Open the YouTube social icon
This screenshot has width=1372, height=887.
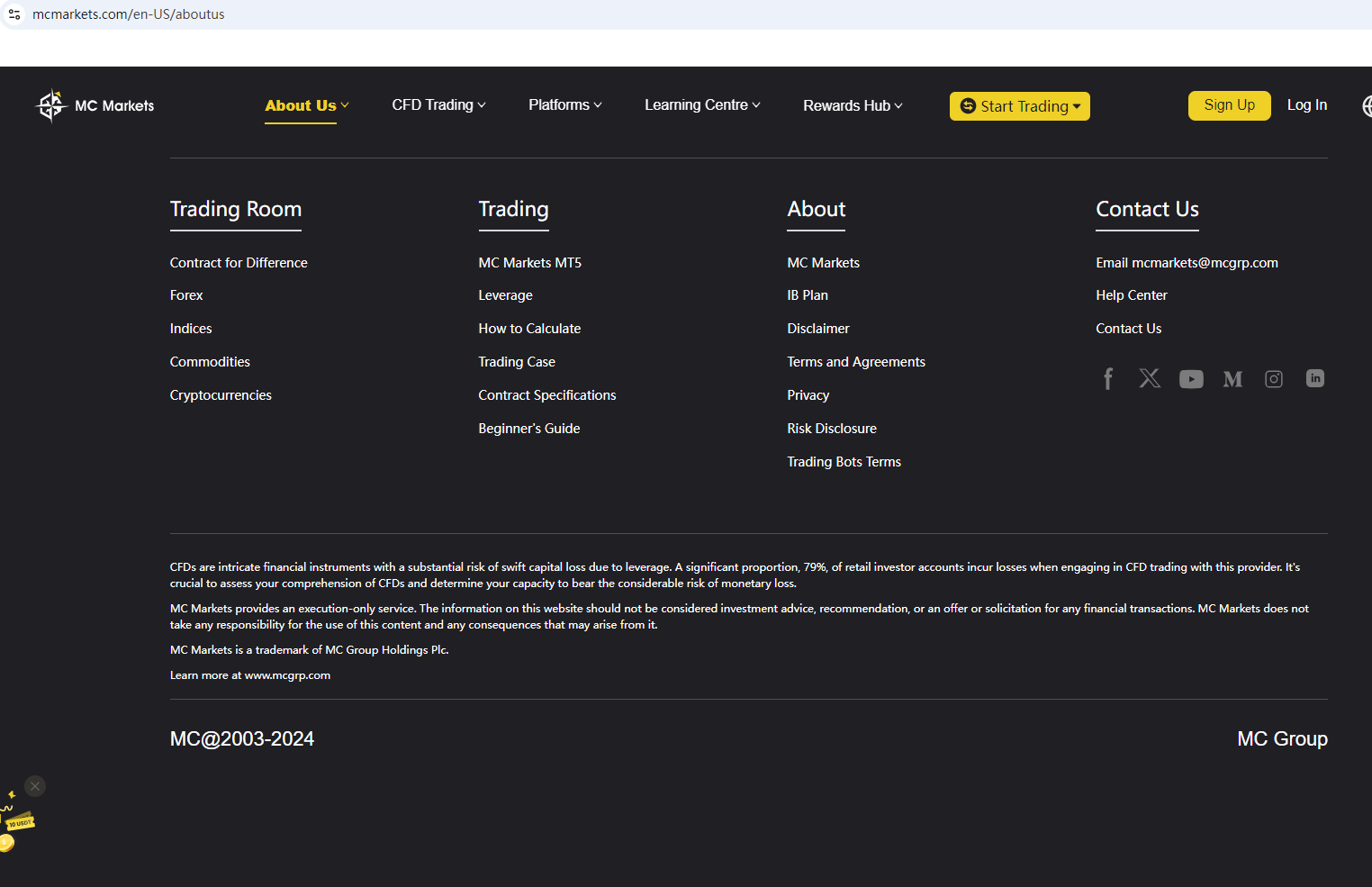pos(1191,379)
